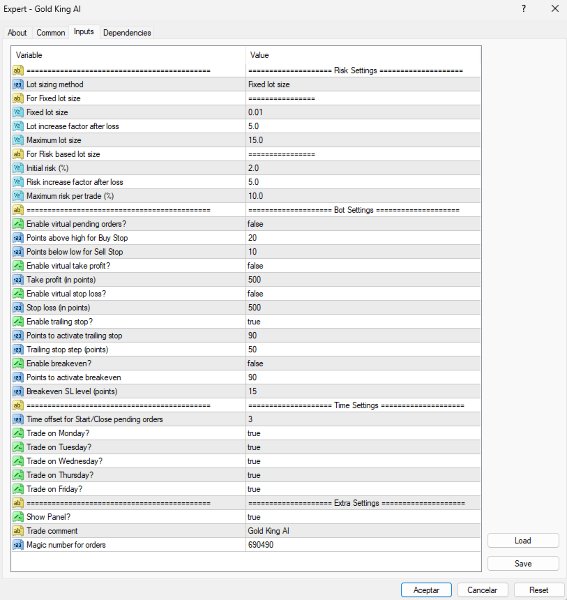
Task: Open the Enable virtual take profit? value list
Action: coord(363,266)
